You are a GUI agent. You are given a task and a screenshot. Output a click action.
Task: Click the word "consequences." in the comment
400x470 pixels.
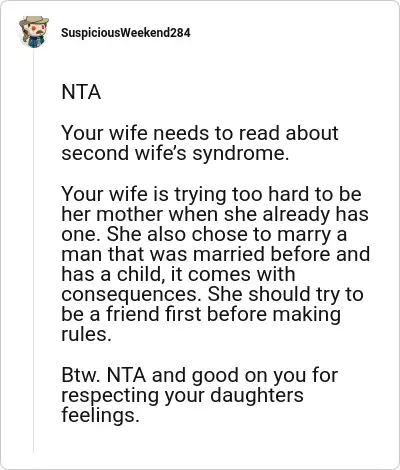click(132, 294)
